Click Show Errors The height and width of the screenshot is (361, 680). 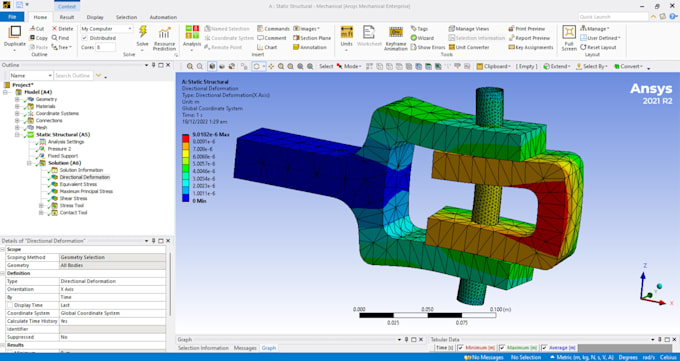point(428,47)
